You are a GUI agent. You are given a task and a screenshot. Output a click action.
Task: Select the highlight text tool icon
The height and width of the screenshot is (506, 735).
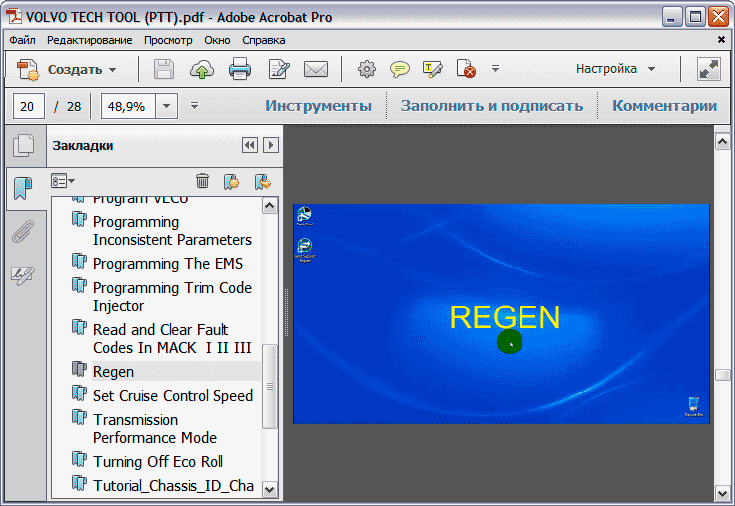pos(432,70)
